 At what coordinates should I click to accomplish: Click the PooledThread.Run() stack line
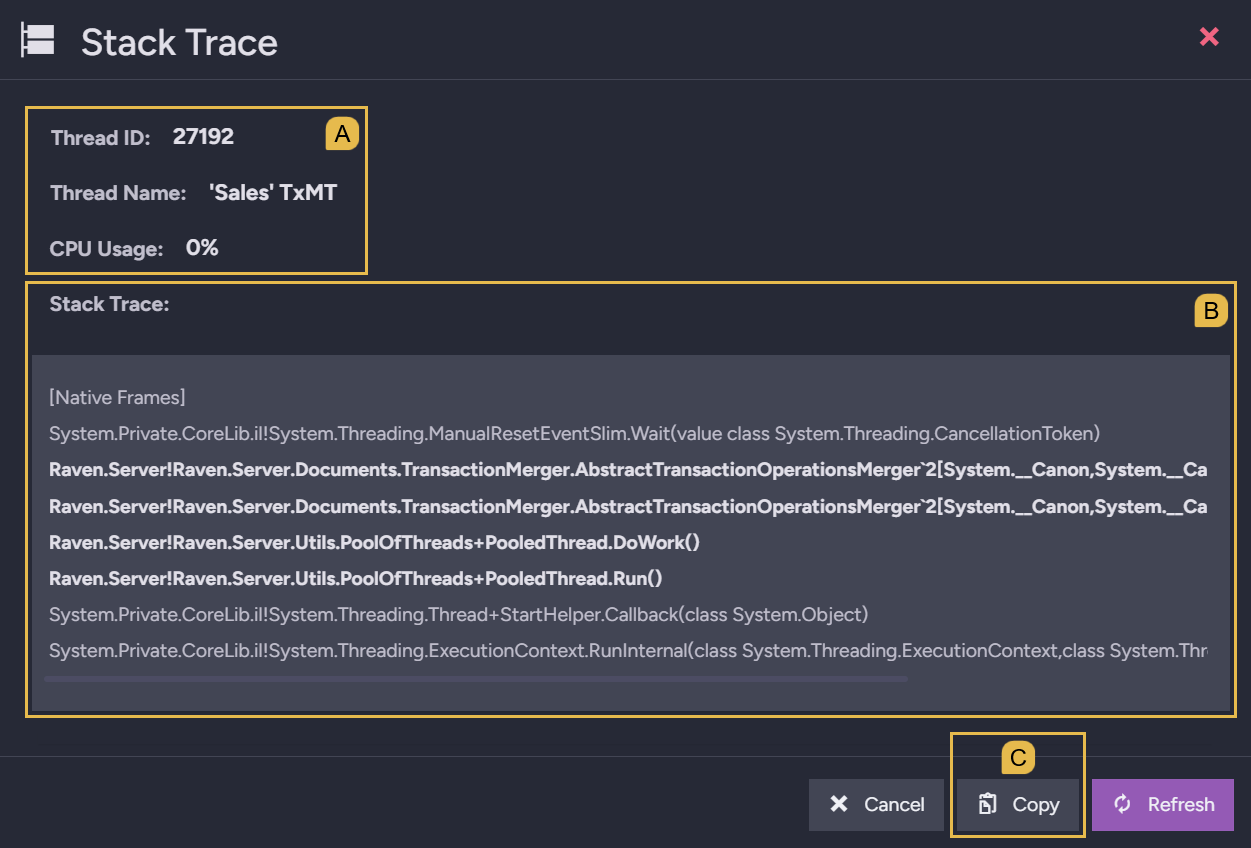356,579
